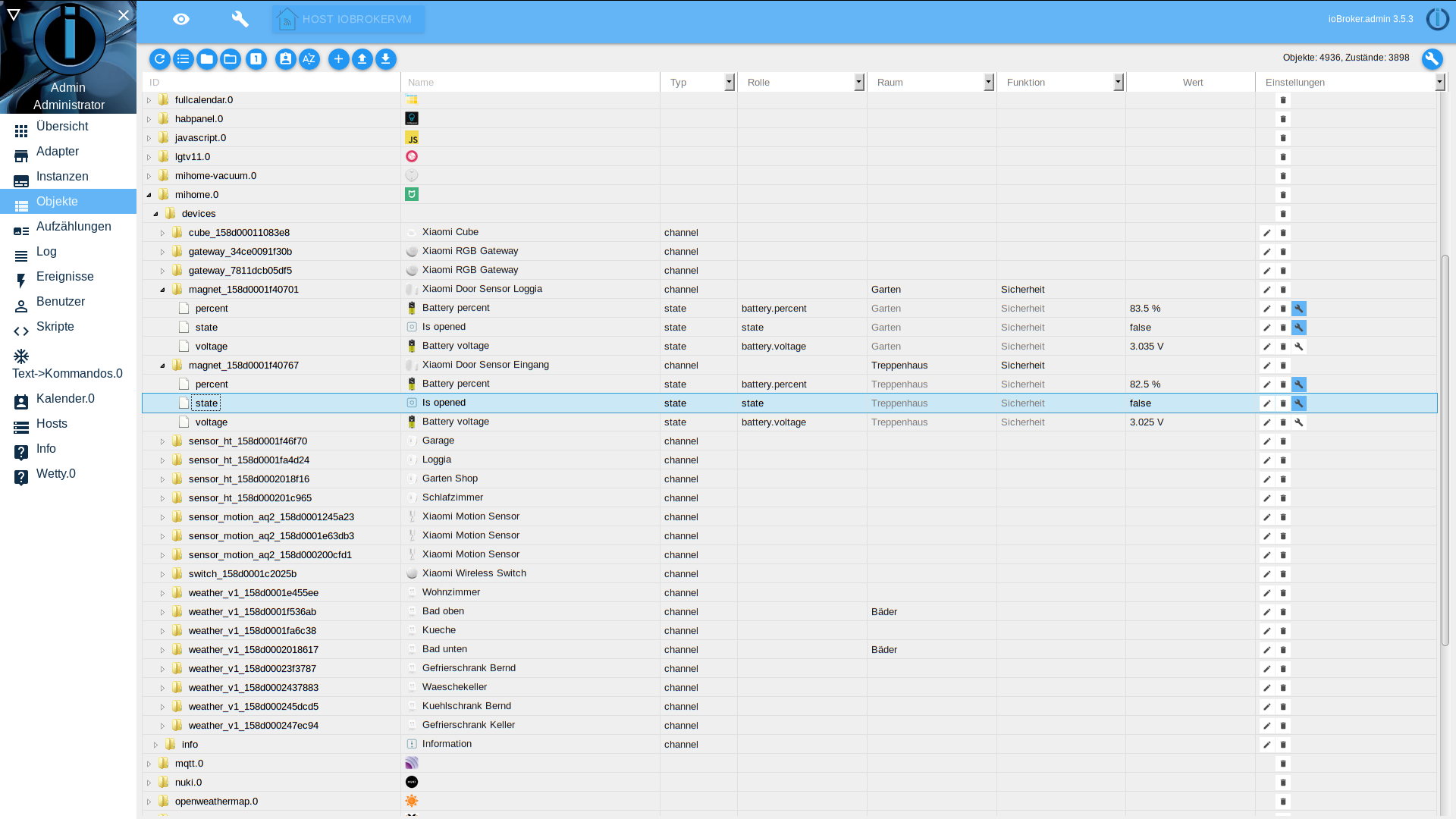The width and height of the screenshot is (1456, 819).
Task: Collapse the devices folder node
Action: (156, 214)
